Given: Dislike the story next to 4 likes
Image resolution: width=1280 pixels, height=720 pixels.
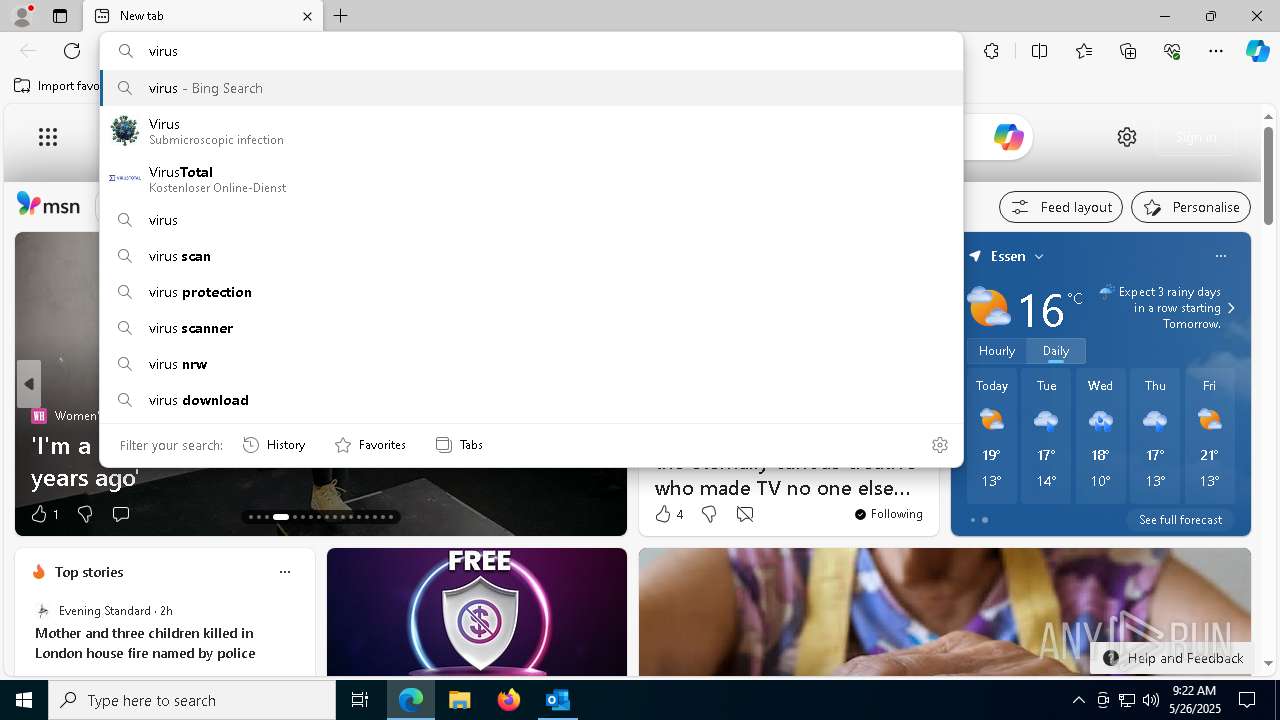Looking at the screenshot, I should pos(709,514).
